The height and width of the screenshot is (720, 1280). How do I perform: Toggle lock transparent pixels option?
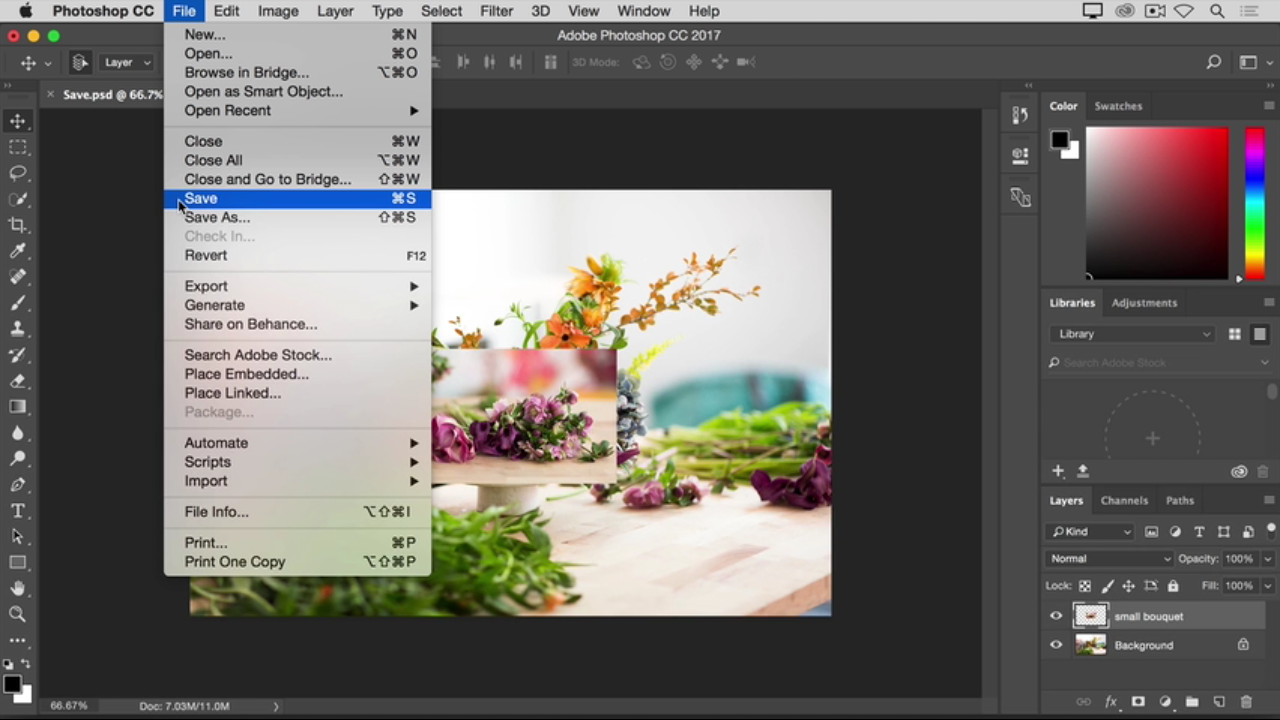(x=1085, y=586)
